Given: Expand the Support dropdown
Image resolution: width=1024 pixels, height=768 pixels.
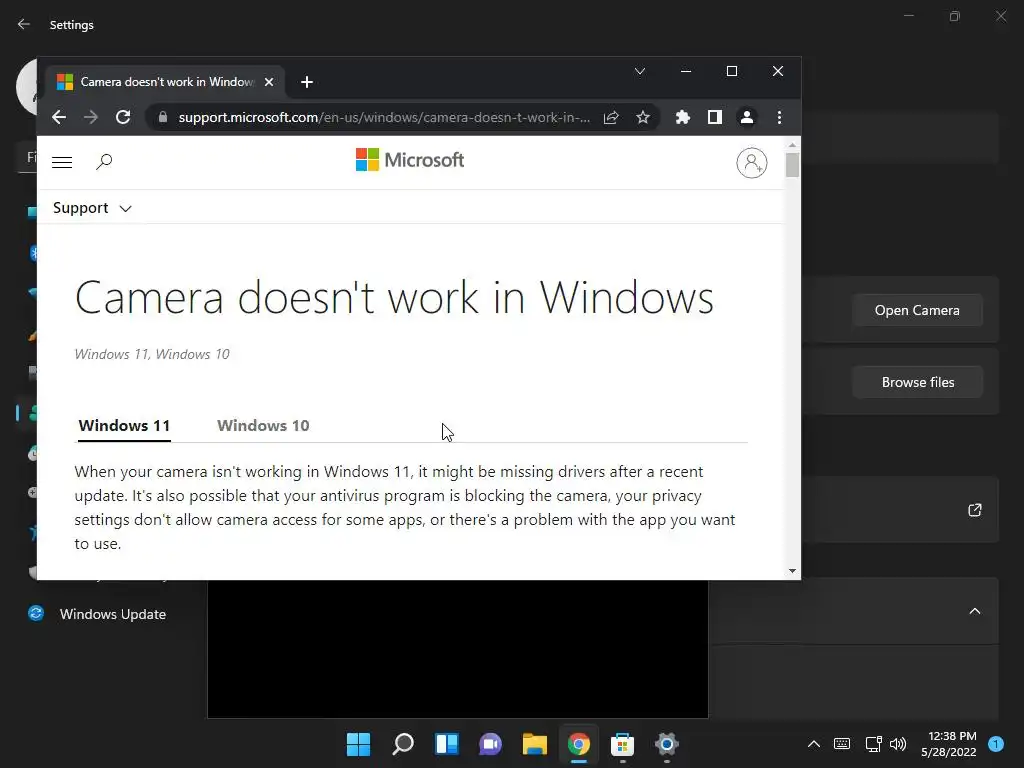Looking at the screenshot, I should 92,208.
